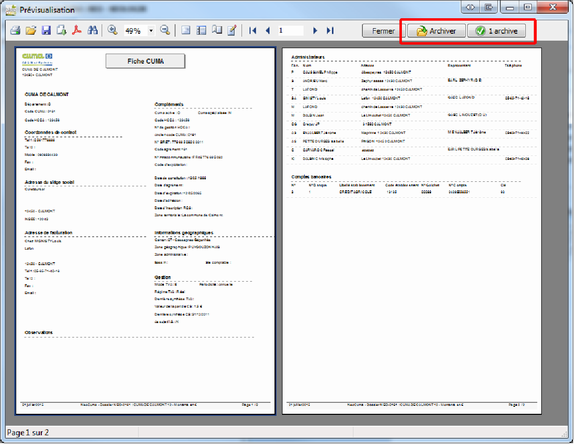574x444 pixels.
Task: Click the page number input field
Action: 291,31
